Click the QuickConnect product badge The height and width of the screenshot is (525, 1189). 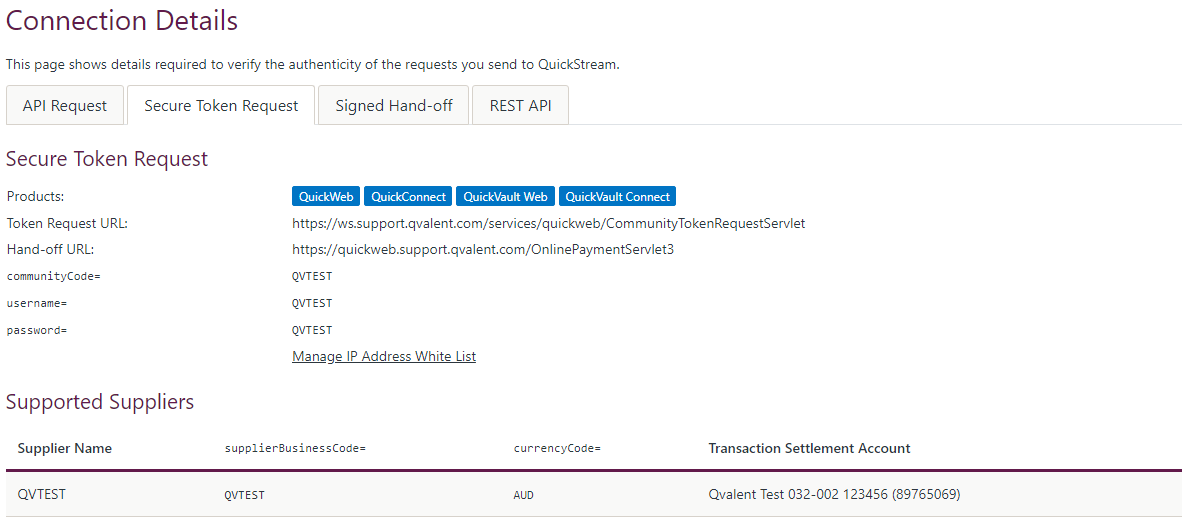pos(408,196)
